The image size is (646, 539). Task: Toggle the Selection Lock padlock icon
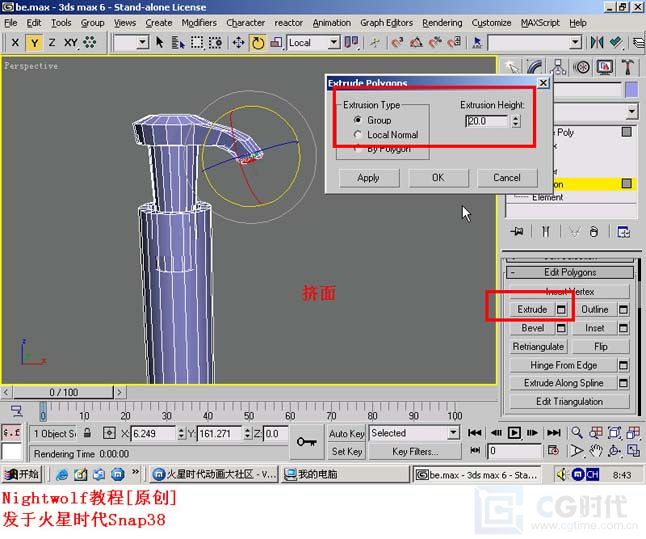[87, 433]
